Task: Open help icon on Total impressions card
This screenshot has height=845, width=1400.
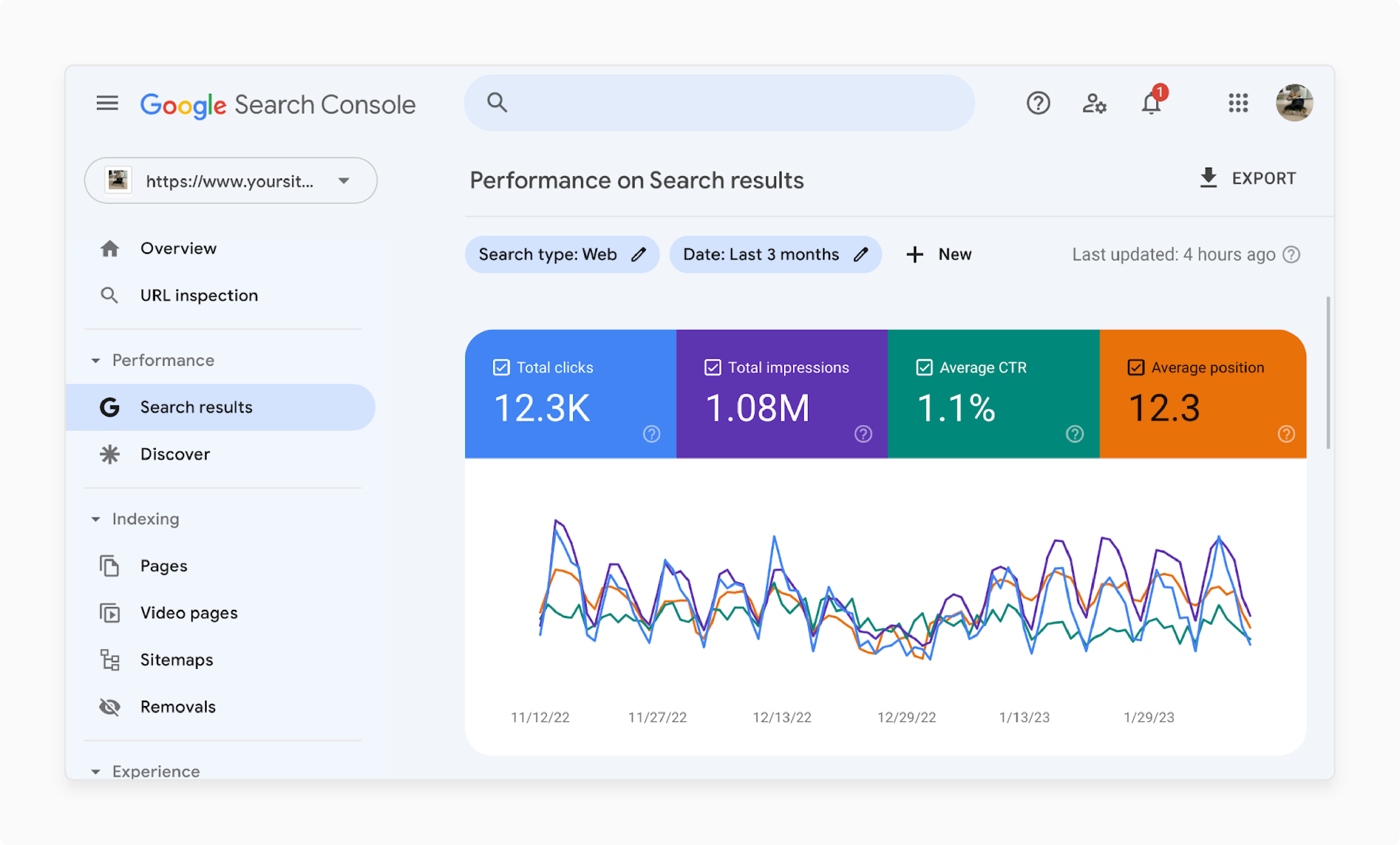Action: [863, 434]
